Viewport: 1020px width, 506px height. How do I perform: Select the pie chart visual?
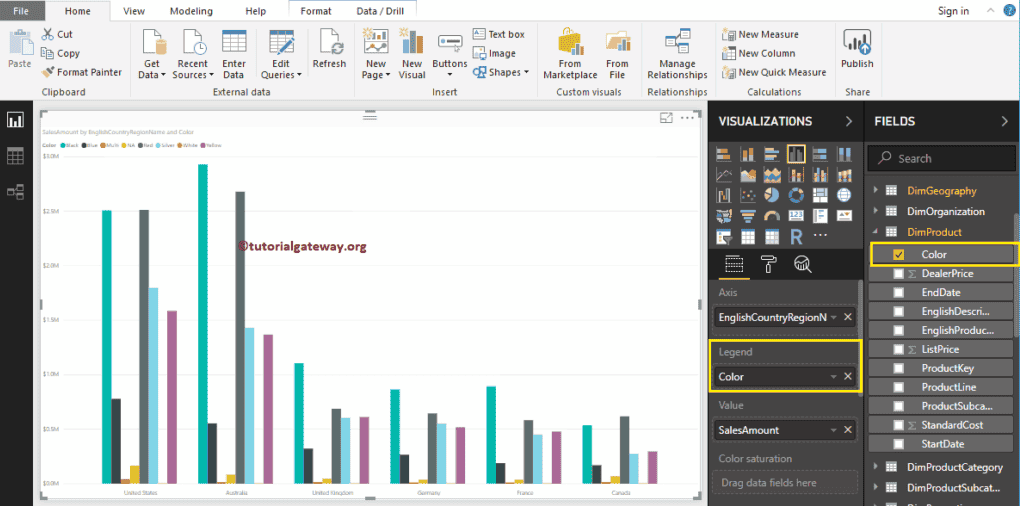click(x=772, y=195)
